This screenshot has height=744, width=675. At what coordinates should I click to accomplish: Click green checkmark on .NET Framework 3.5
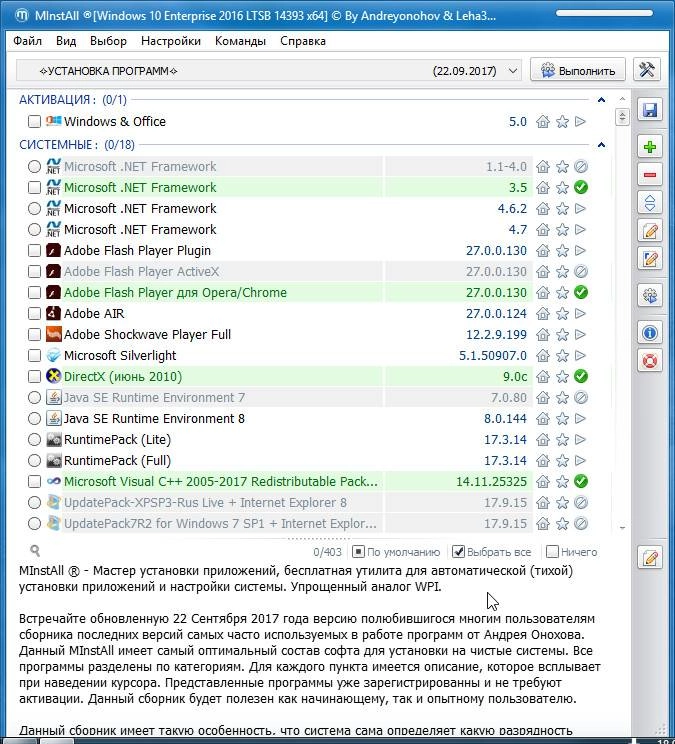tap(581, 187)
